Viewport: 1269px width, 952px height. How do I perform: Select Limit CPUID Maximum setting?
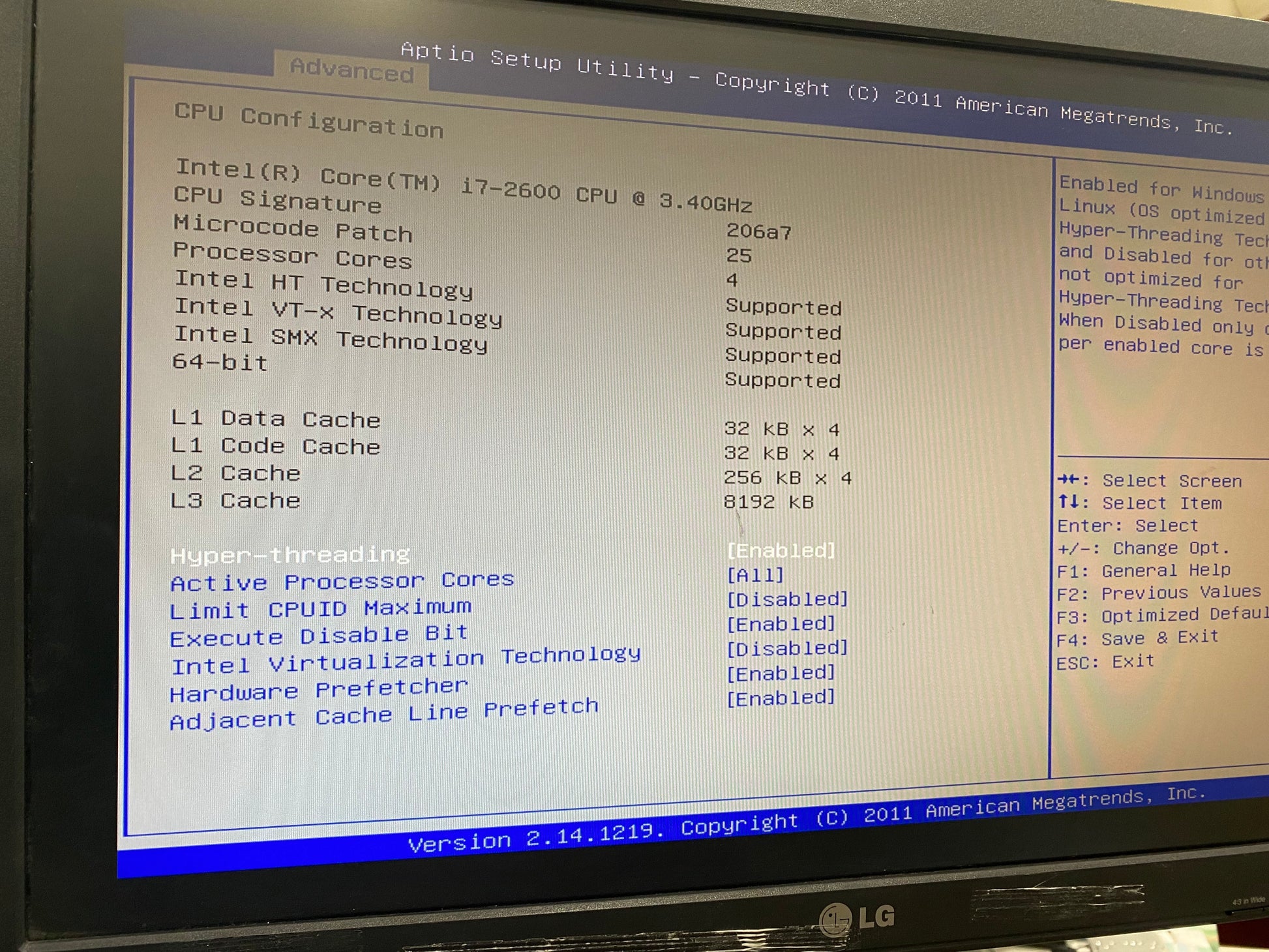click(320, 609)
